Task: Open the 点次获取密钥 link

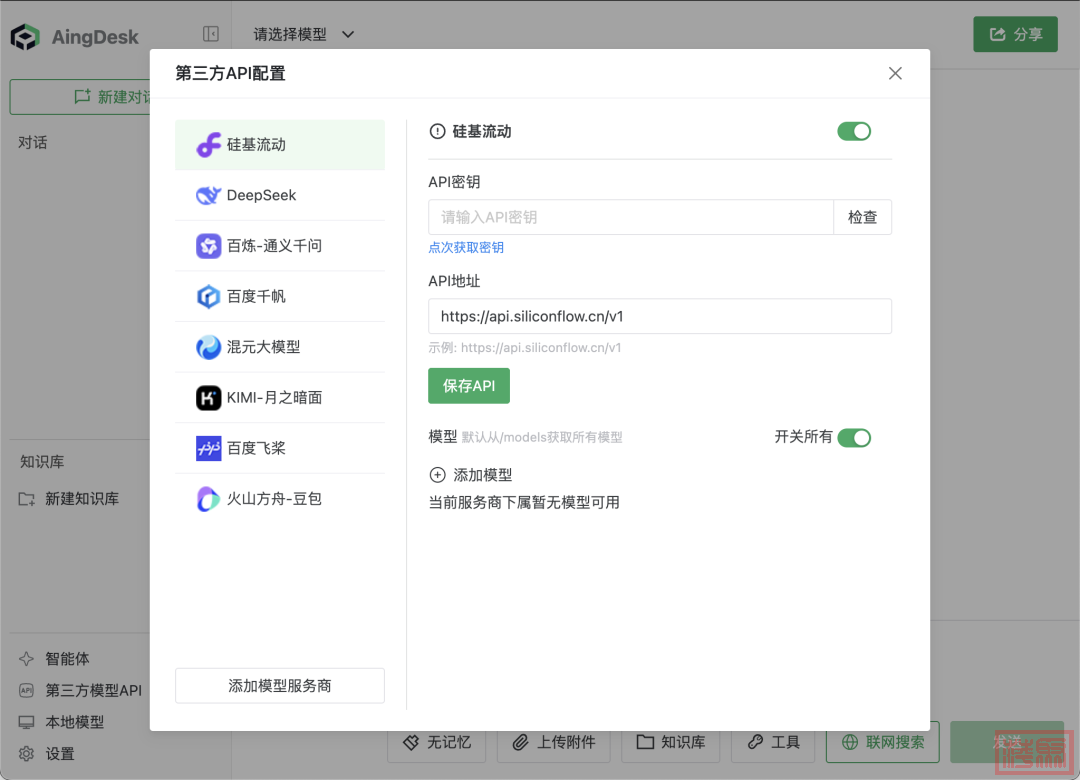Action: [466, 247]
